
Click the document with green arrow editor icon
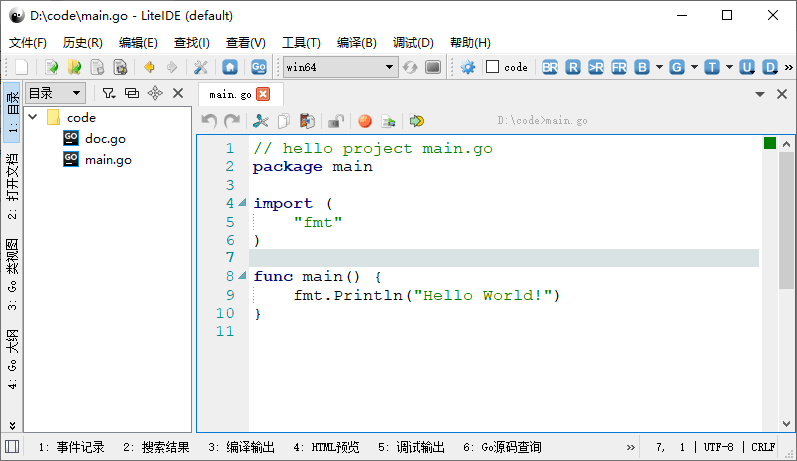tap(388, 121)
